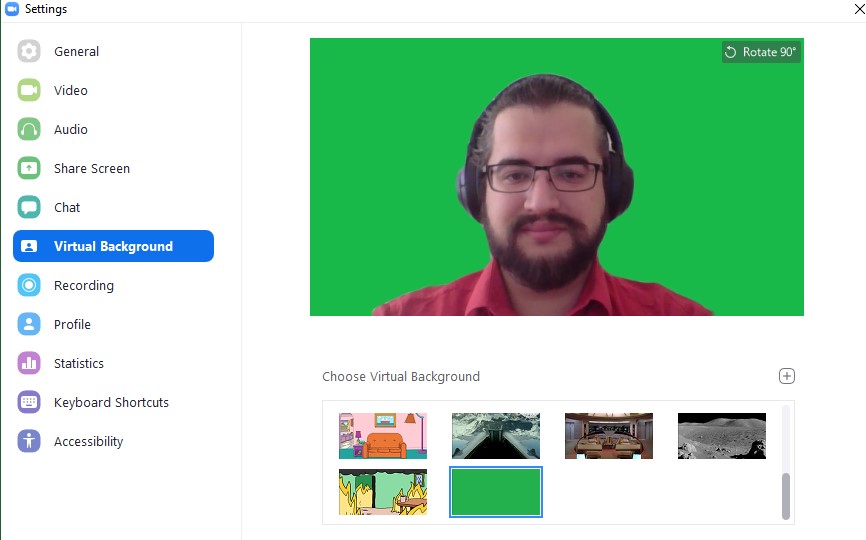
Task: Click the Recording circle icon
Action: coord(29,286)
